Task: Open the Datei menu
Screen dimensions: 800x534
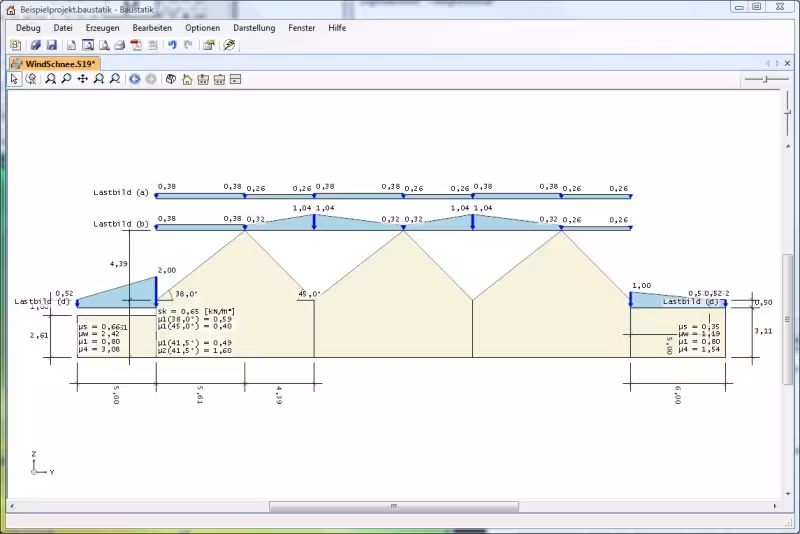Action: click(63, 28)
